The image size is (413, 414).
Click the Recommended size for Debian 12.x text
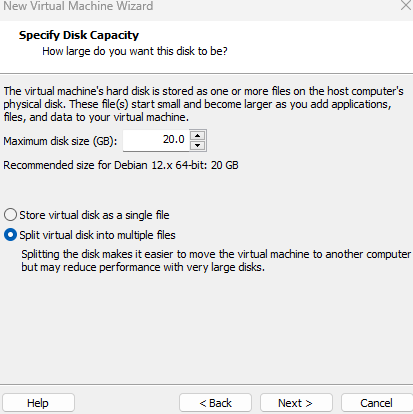pos(121,165)
